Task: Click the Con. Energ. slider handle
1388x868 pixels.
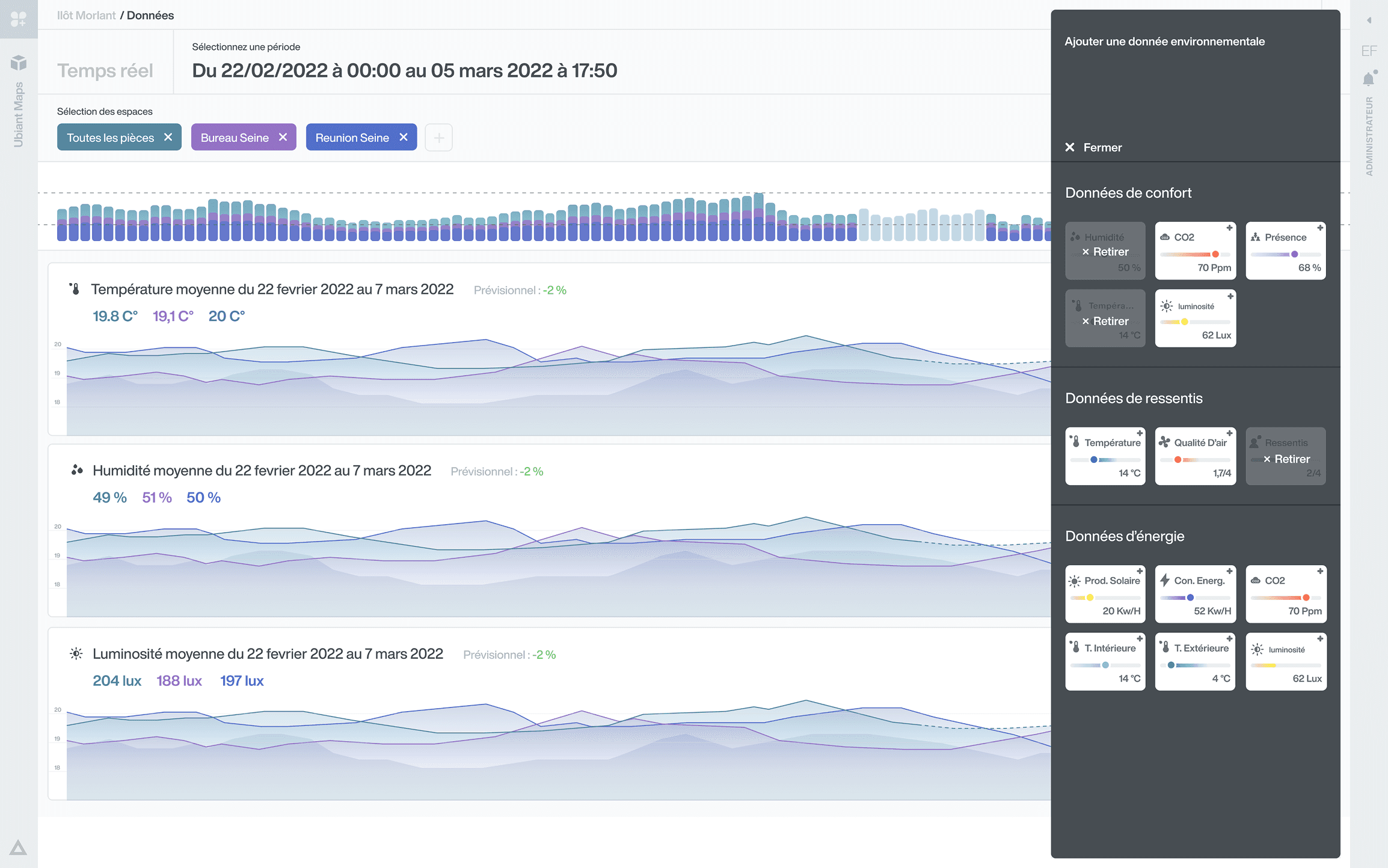Action: tap(1190, 598)
